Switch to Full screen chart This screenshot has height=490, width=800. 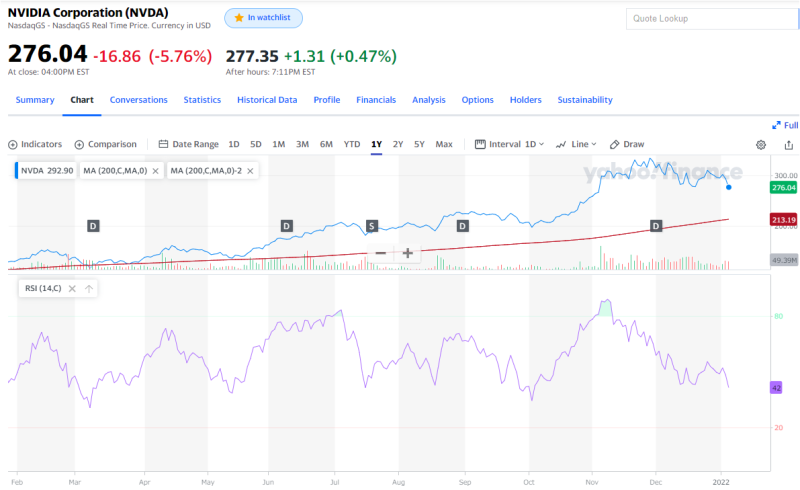pos(785,126)
